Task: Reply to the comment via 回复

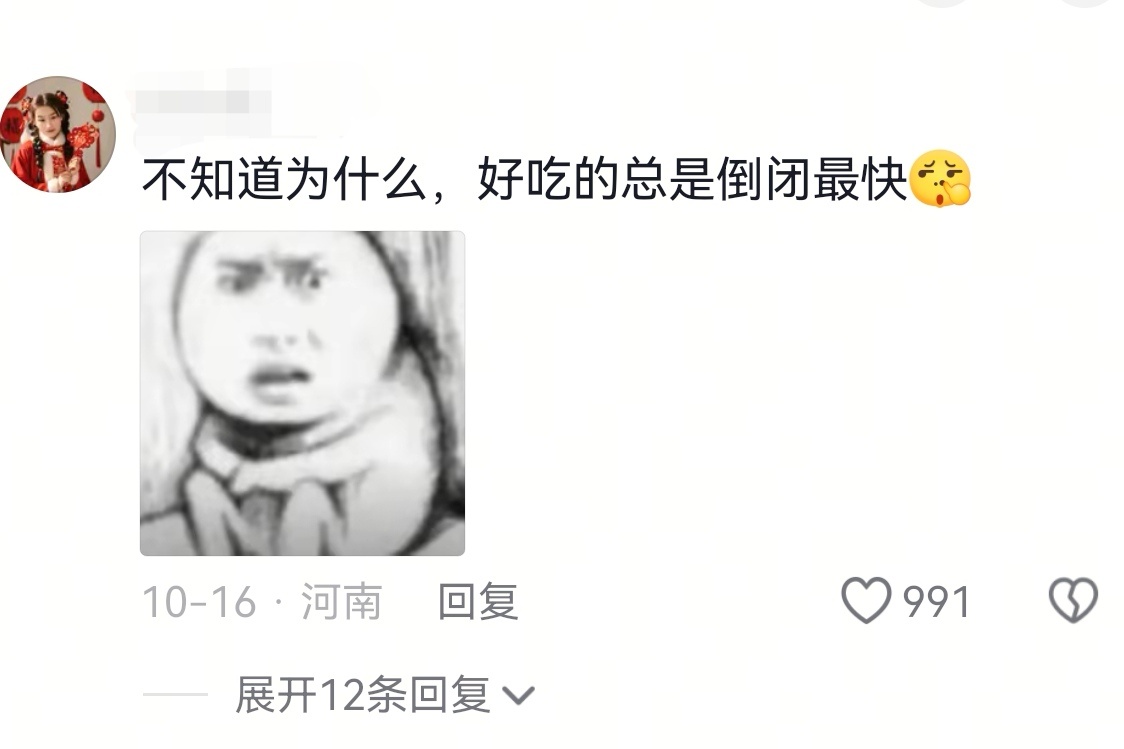Action: [x=477, y=601]
